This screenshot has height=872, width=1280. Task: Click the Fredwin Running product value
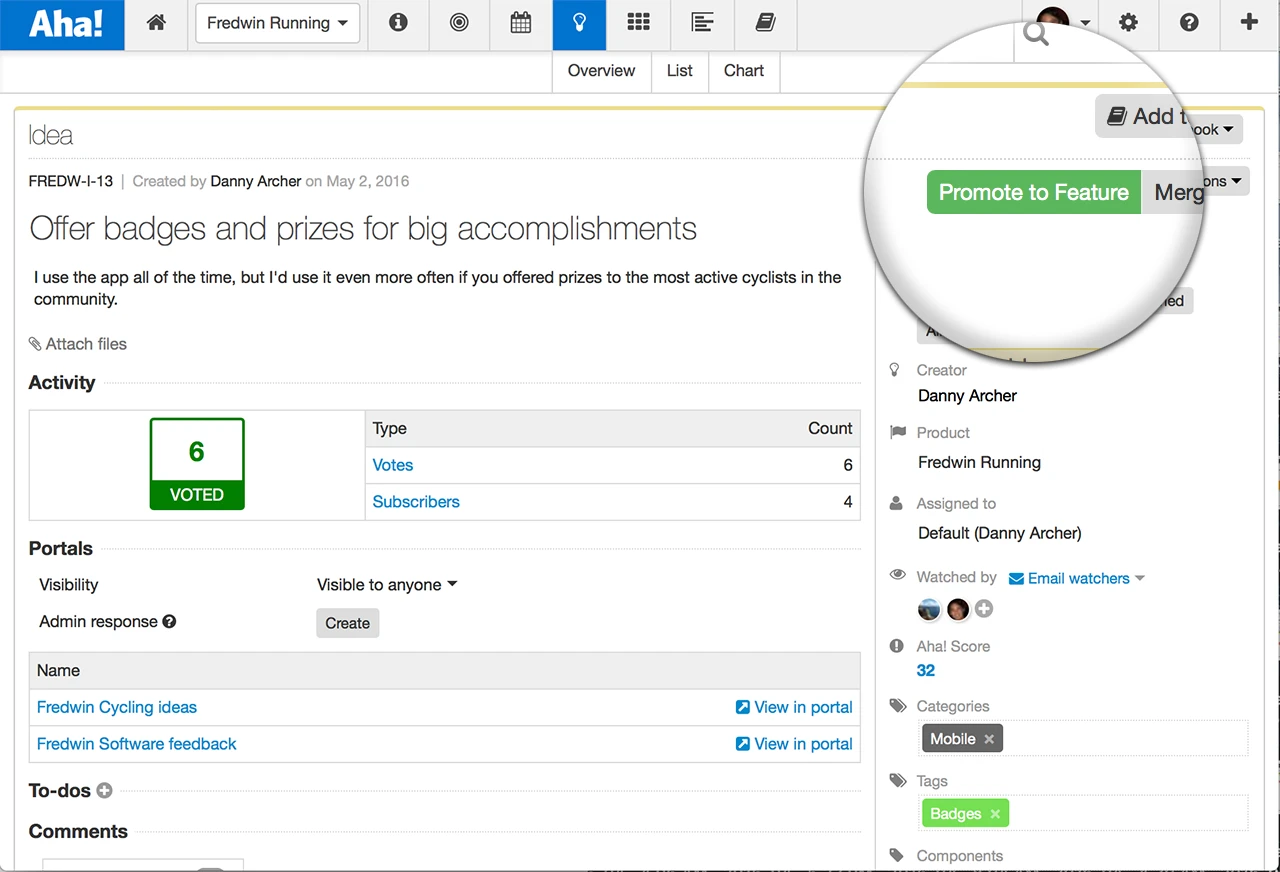point(980,463)
